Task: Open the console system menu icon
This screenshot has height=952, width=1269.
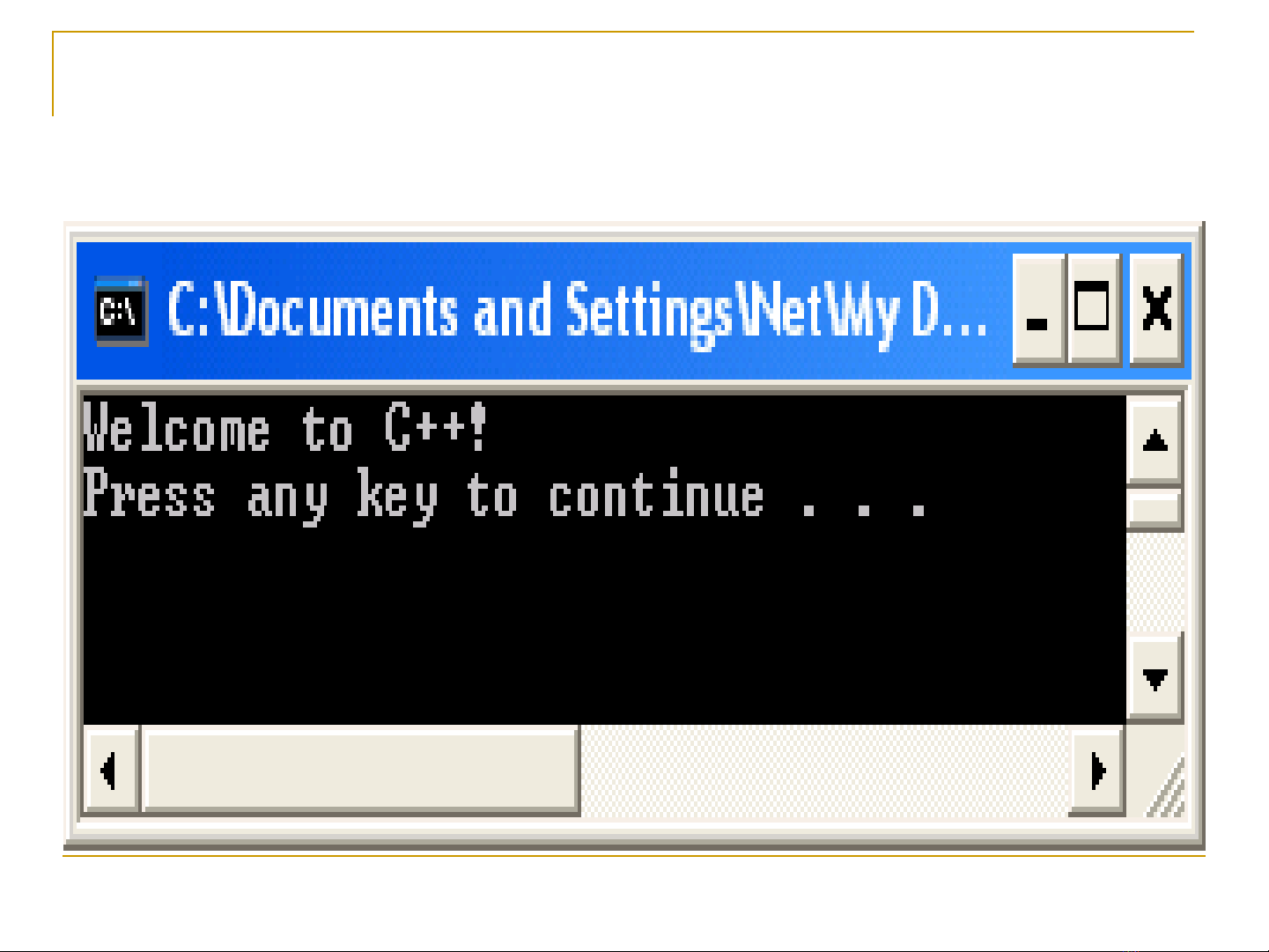Action: pos(121,310)
